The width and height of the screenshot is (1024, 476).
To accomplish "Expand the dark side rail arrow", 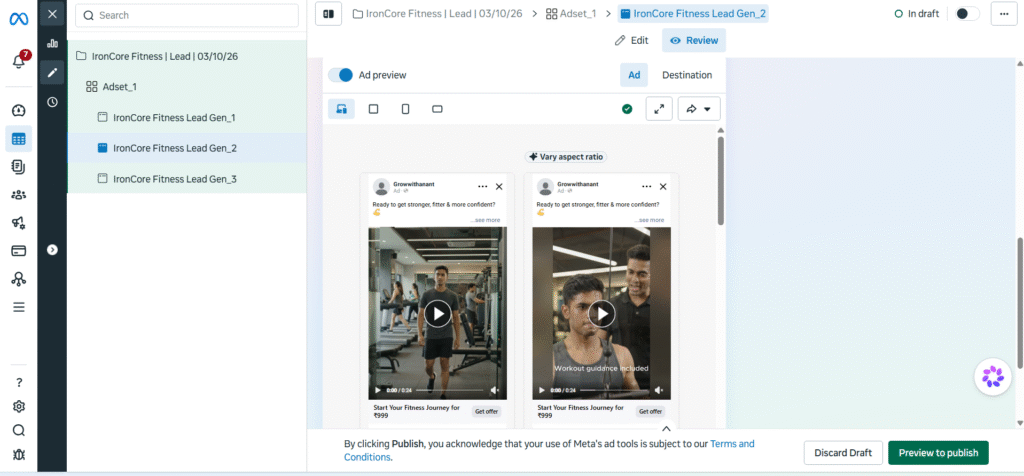I will [x=52, y=249].
